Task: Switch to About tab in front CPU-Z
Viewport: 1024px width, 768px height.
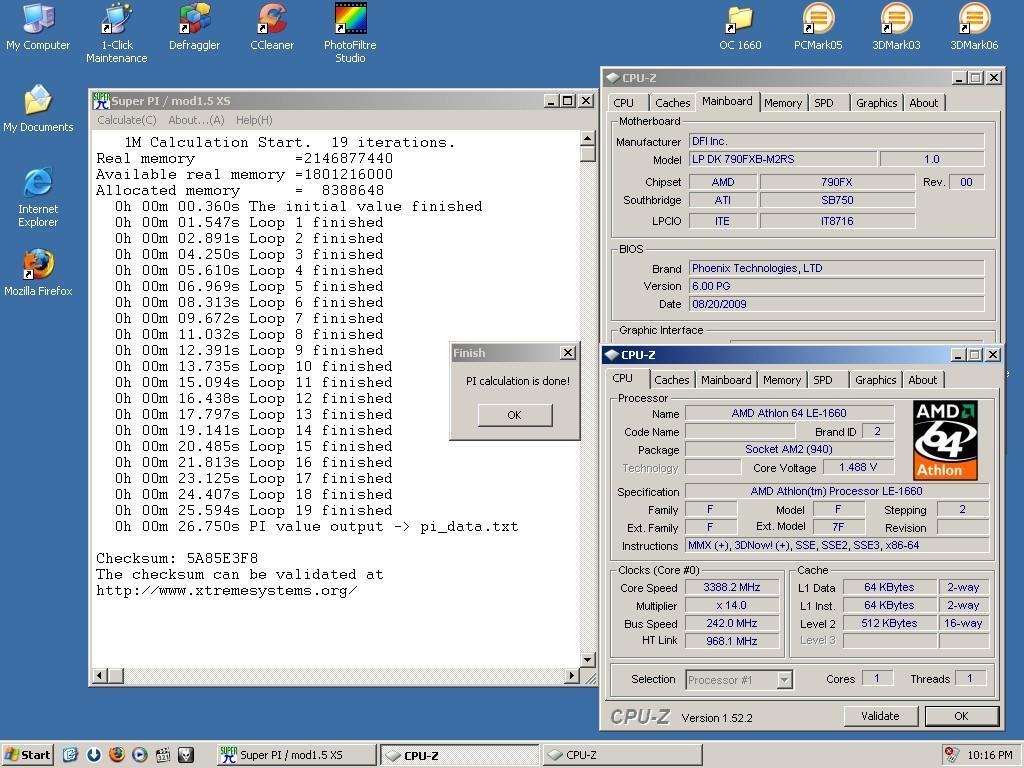Action: pyautogui.click(x=923, y=380)
